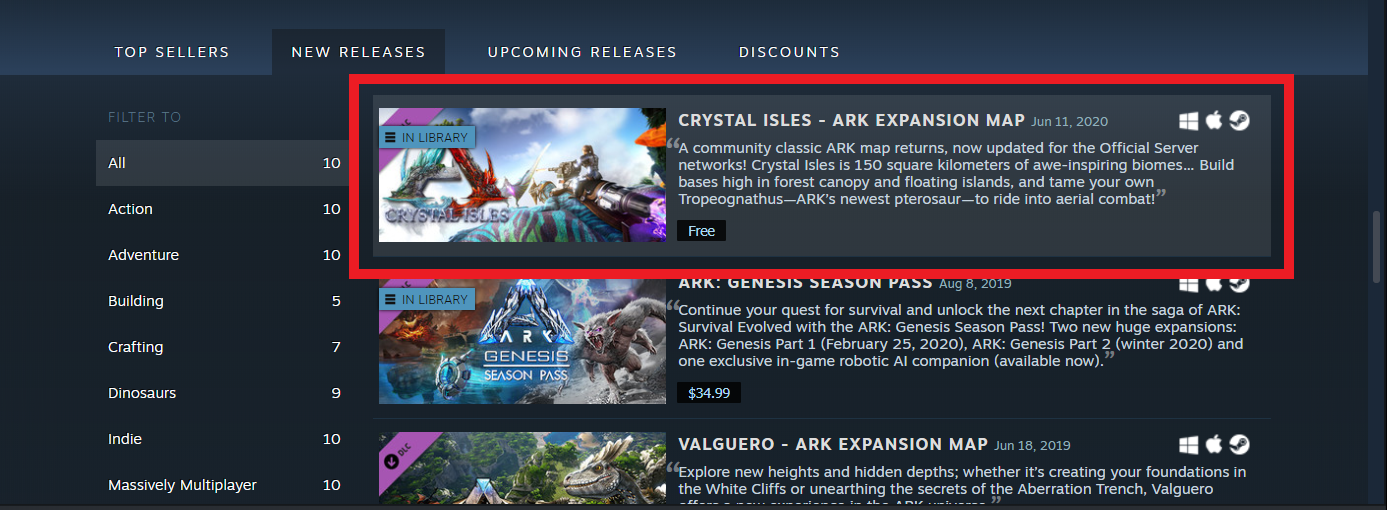Click Windows icon on Valguero row
The width and height of the screenshot is (1387, 510).
click(x=1188, y=445)
